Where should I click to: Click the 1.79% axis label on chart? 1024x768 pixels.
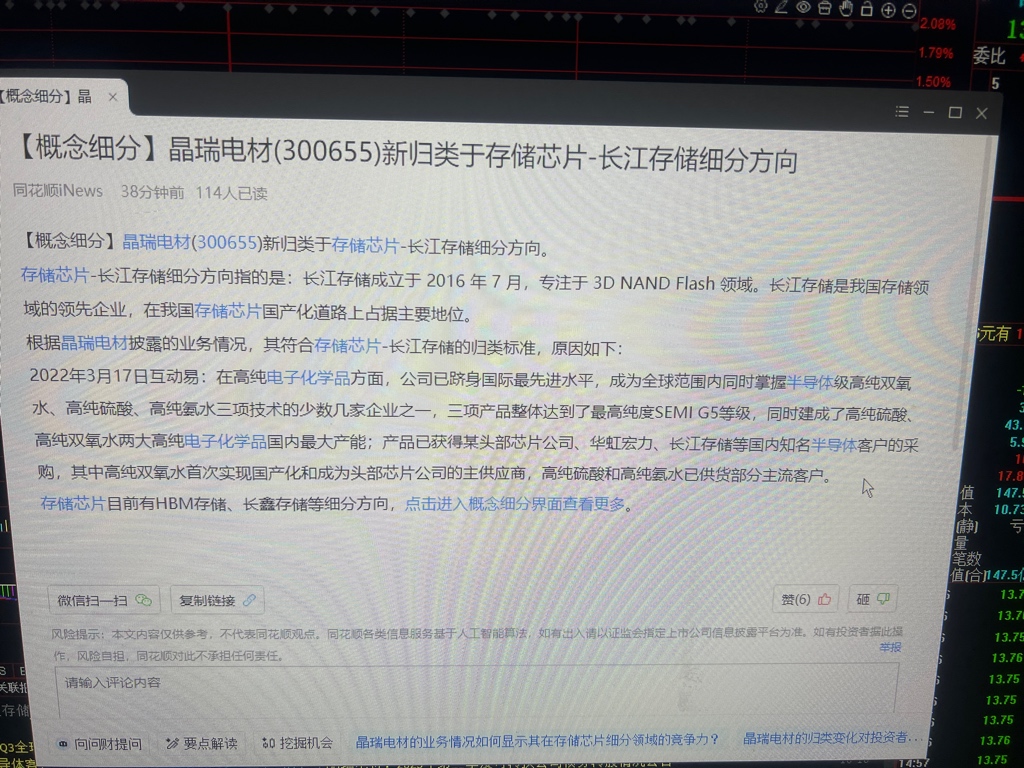click(935, 53)
